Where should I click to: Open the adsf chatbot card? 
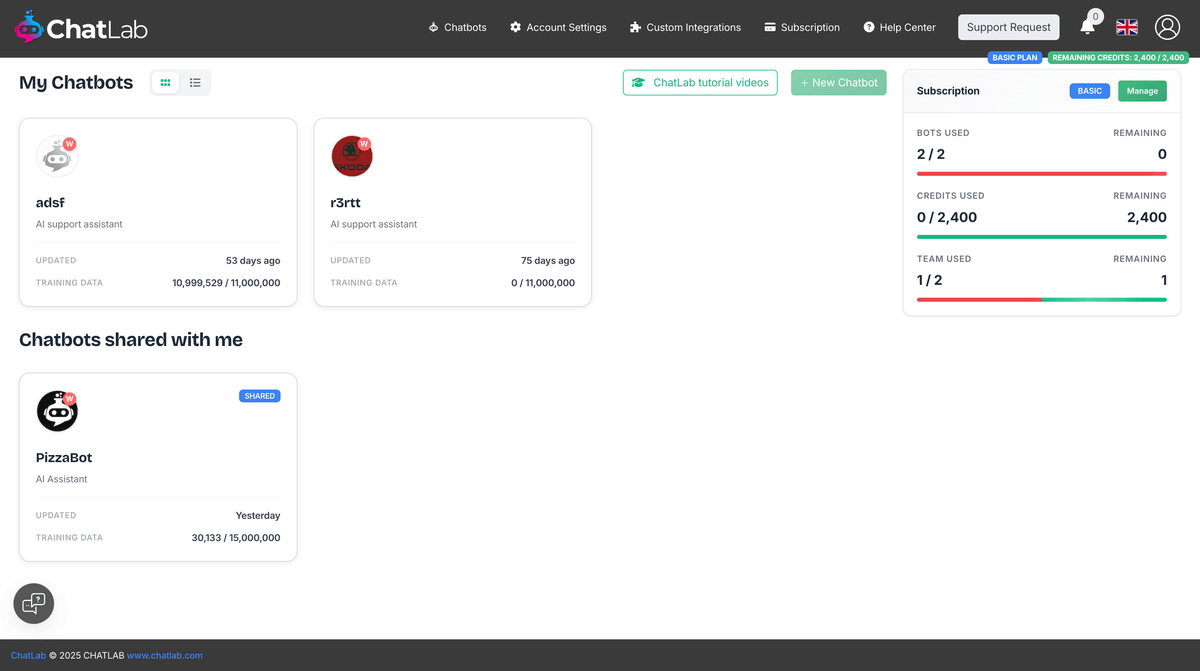coord(157,210)
